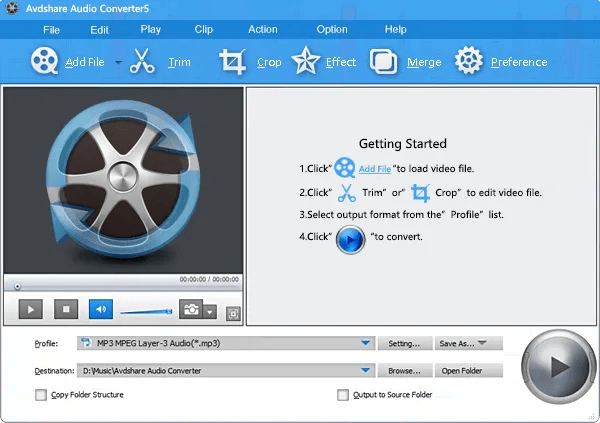Take a snapshot with camera icon
The height and width of the screenshot is (423, 600).
pos(190,309)
